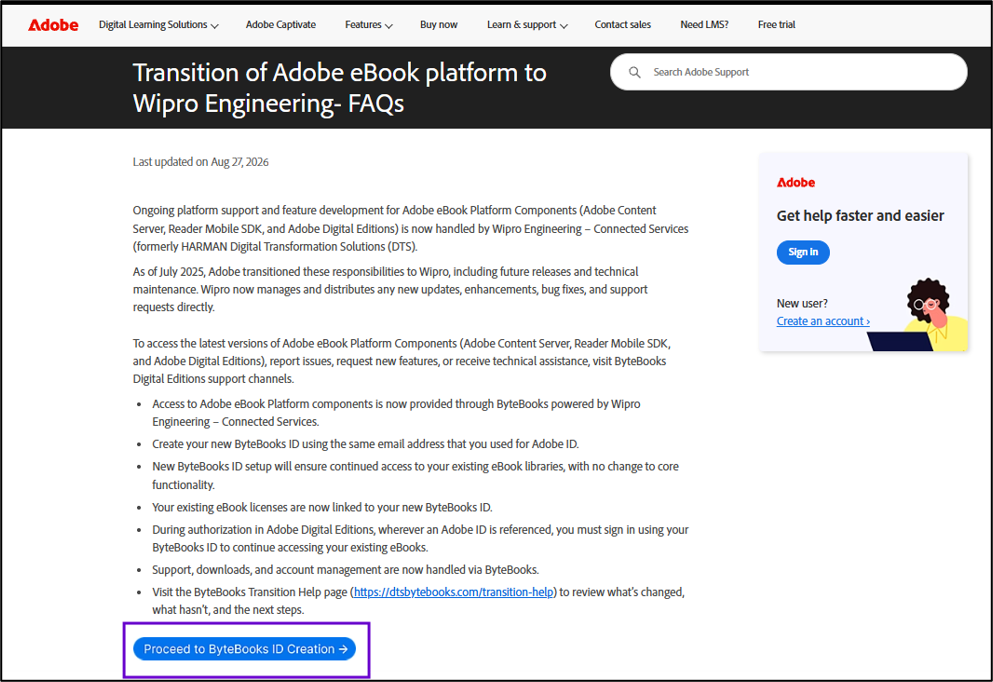Screen dimensions: 993x682
Task: Select the Need LMS? navigation item
Action: point(704,25)
